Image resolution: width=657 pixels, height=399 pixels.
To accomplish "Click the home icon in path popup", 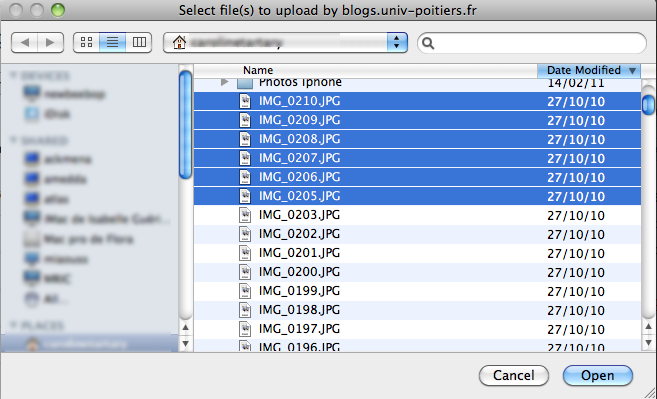I will click(x=179, y=42).
